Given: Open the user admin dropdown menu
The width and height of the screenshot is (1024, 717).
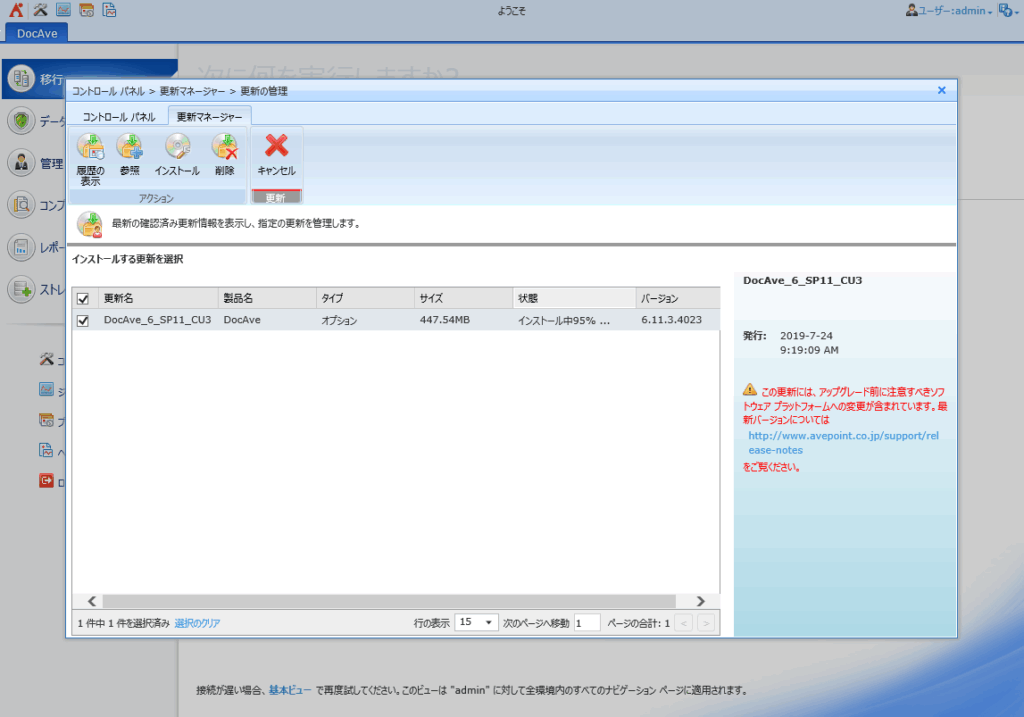Looking at the screenshot, I should coord(955,10).
